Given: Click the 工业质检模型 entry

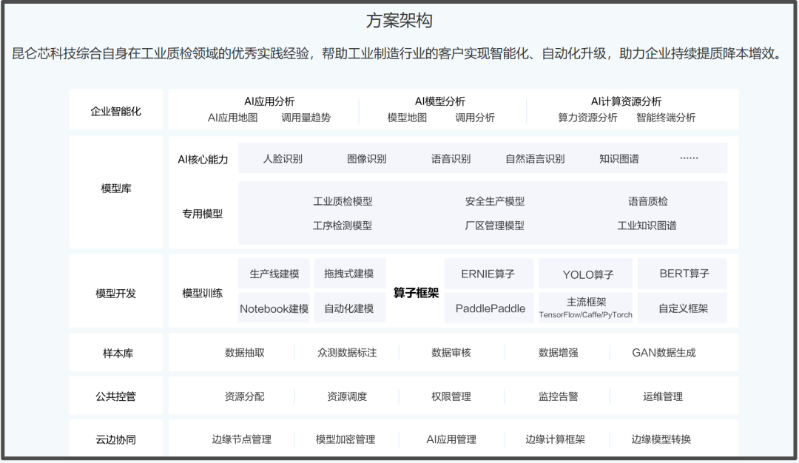Looking at the screenshot, I should click(342, 201).
